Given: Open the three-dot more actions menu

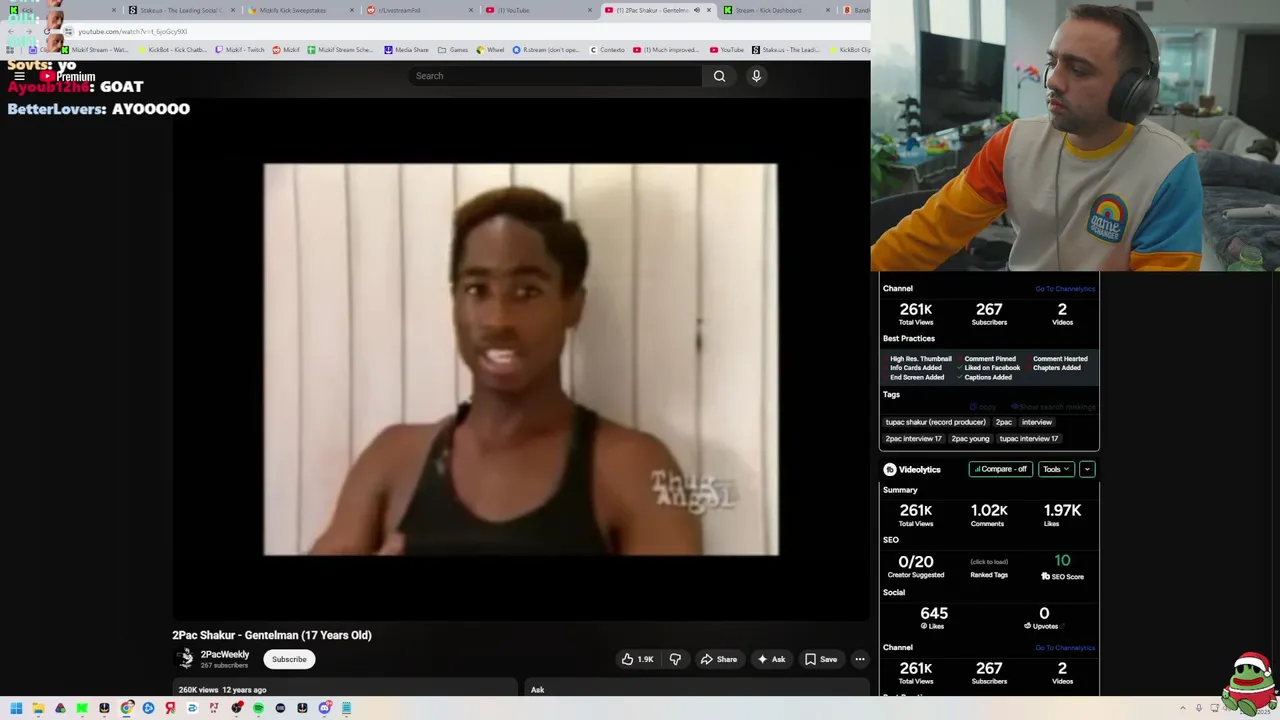Looking at the screenshot, I should [x=859, y=659].
